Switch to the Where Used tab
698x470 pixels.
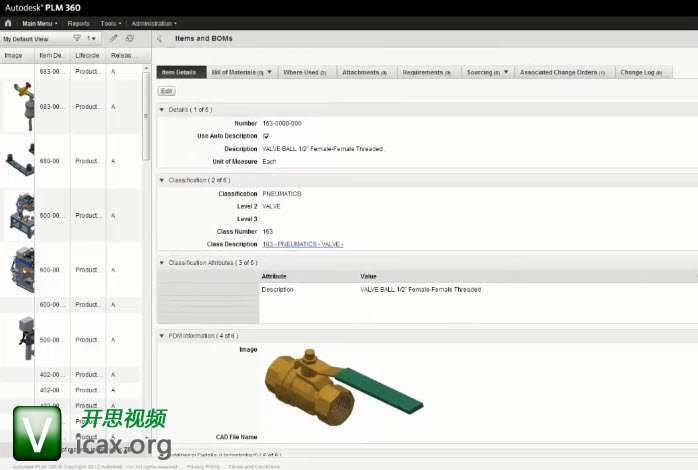[x=307, y=72]
